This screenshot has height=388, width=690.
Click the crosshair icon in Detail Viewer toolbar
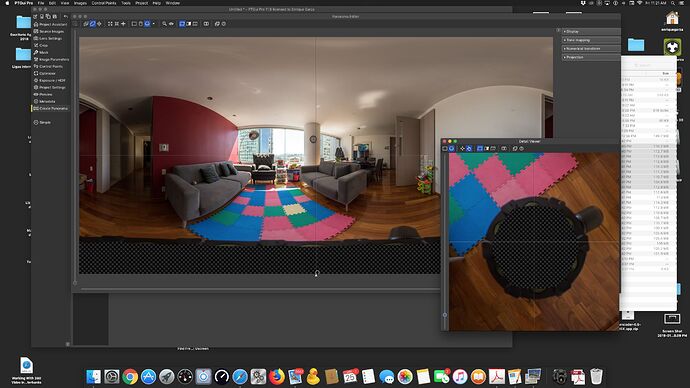point(462,149)
